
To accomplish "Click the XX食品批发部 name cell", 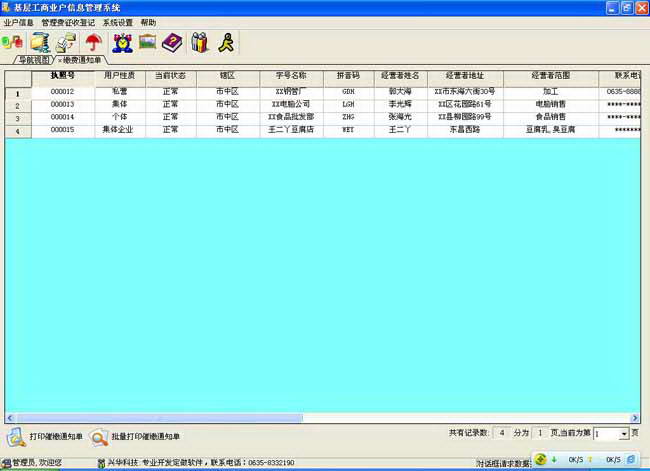I will (x=291, y=117).
